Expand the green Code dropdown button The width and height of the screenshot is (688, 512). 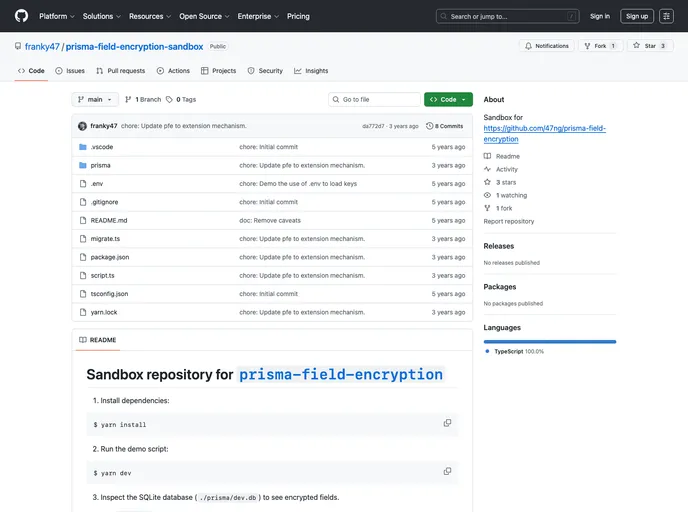pyautogui.click(x=448, y=99)
